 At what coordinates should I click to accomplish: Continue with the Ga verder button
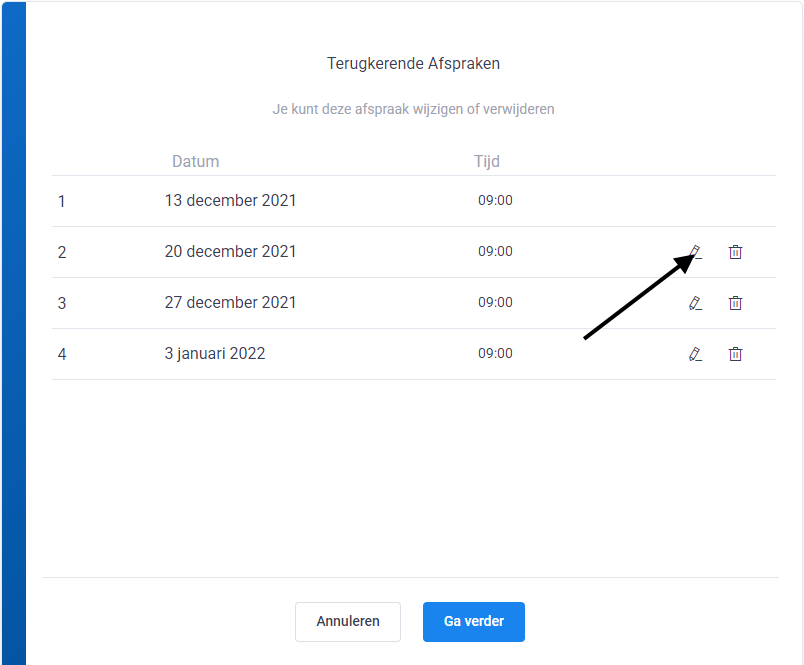click(474, 621)
